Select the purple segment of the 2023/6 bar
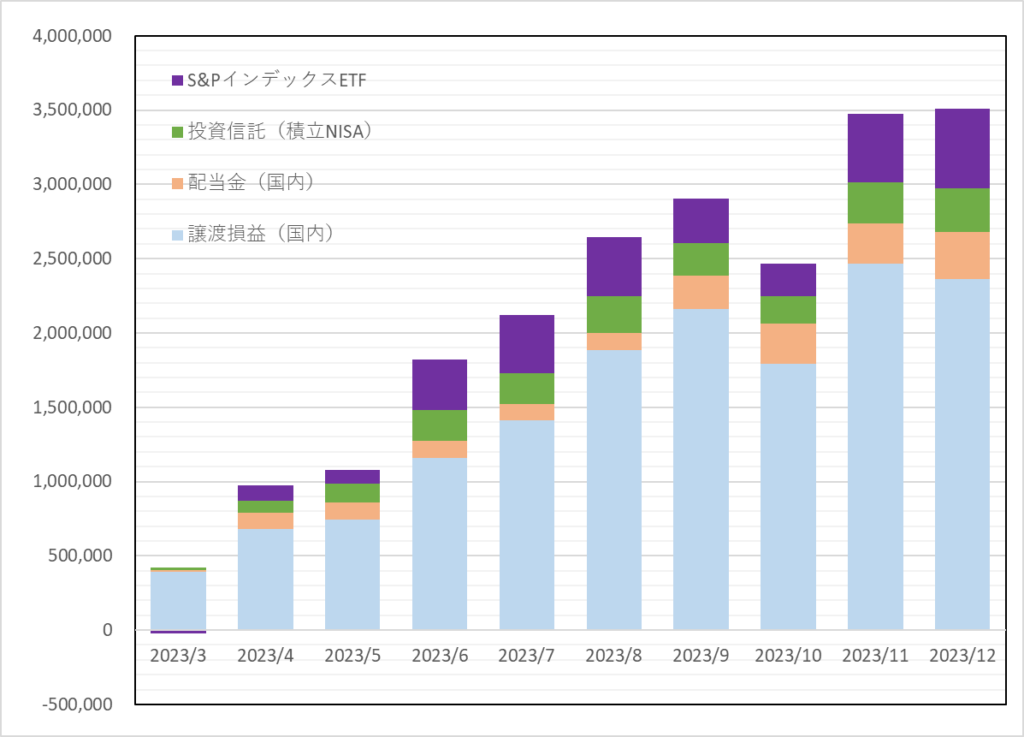 point(439,384)
